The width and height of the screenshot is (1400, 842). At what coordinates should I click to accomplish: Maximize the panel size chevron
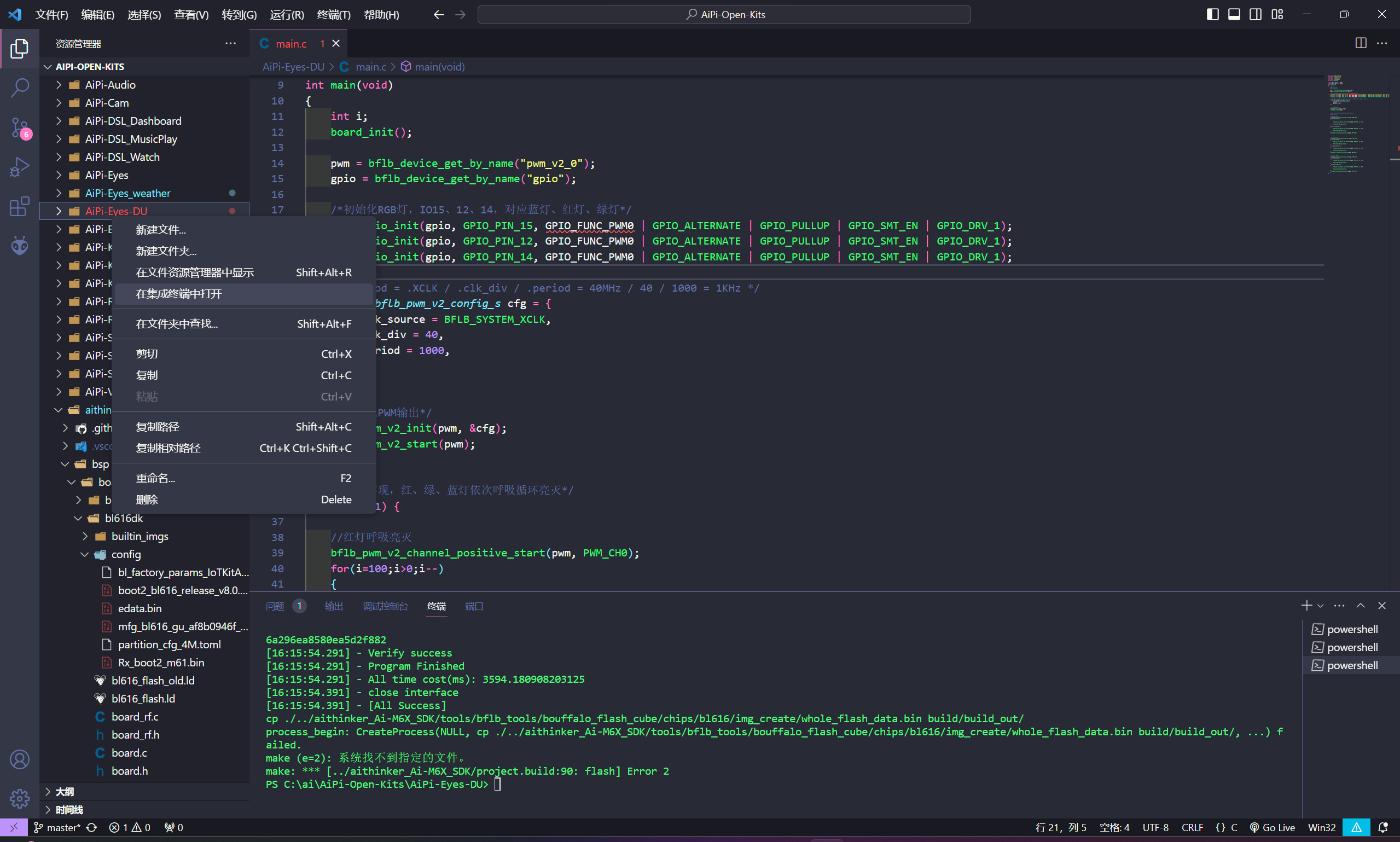tap(1360, 606)
